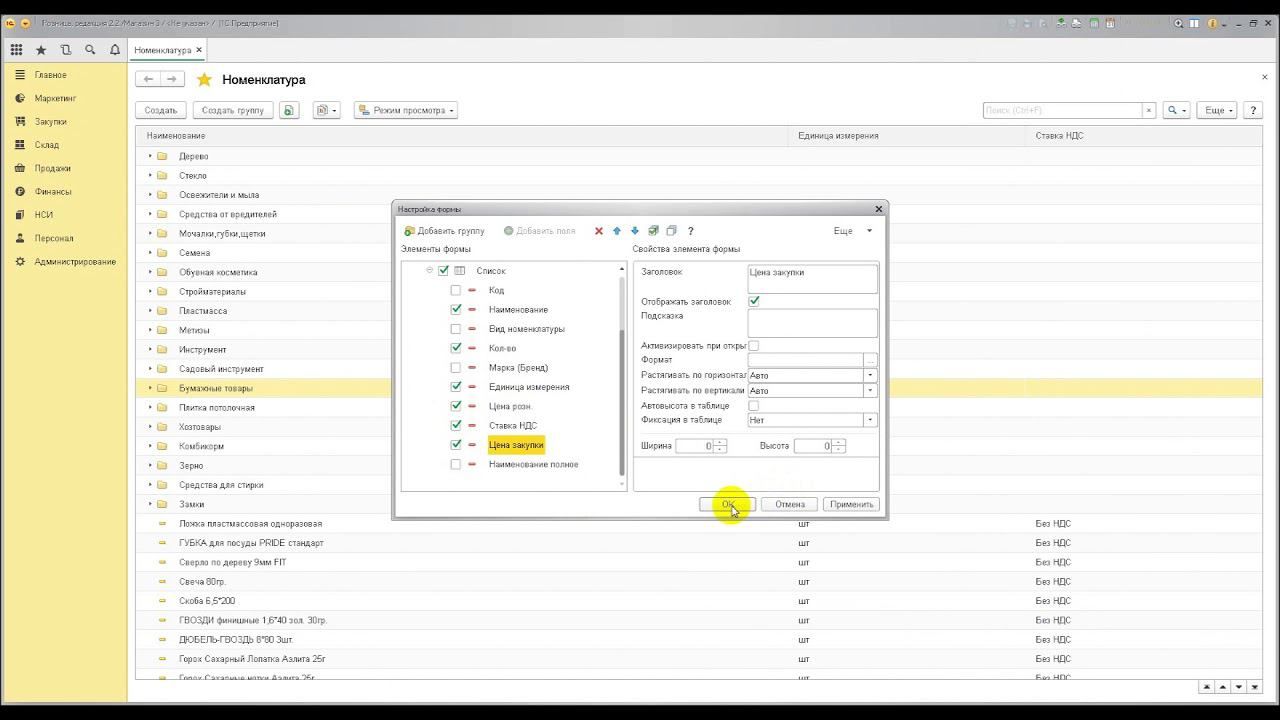Open Фиксация в таблице dropdown

[870, 420]
